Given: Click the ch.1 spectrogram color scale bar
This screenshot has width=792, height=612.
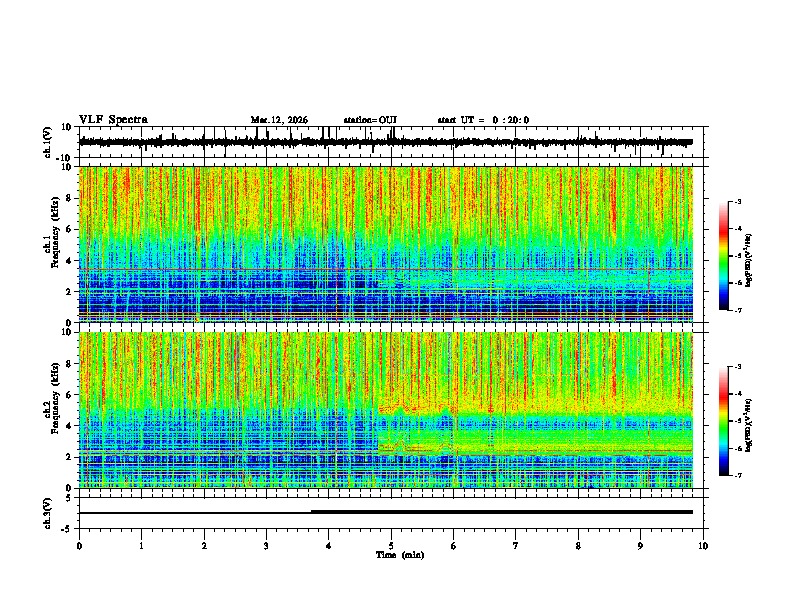Looking at the screenshot, I should (x=724, y=256).
